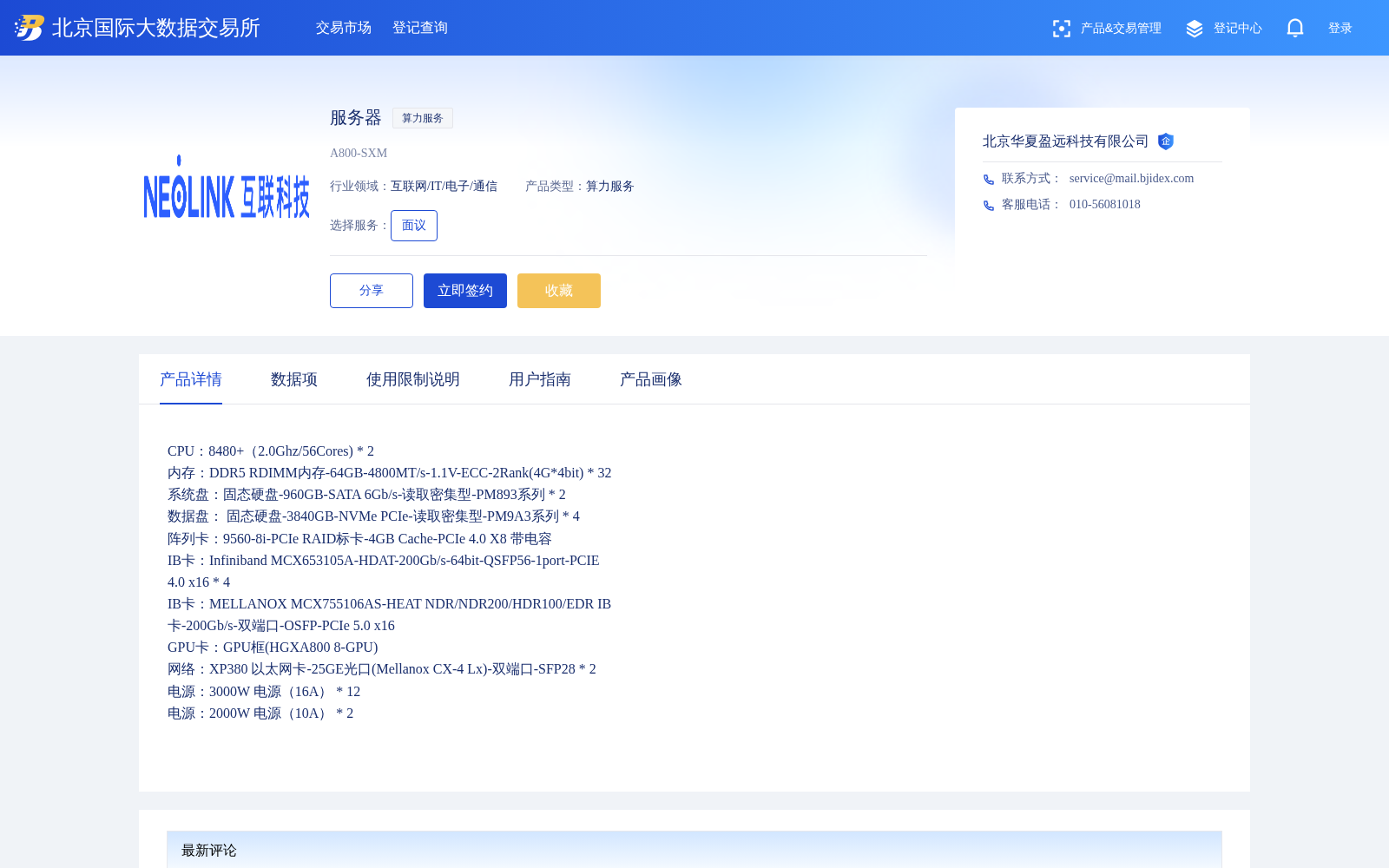The image size is (1389, 868).
Task: Select the 产品详情 tab
Action: coord(191,379)
